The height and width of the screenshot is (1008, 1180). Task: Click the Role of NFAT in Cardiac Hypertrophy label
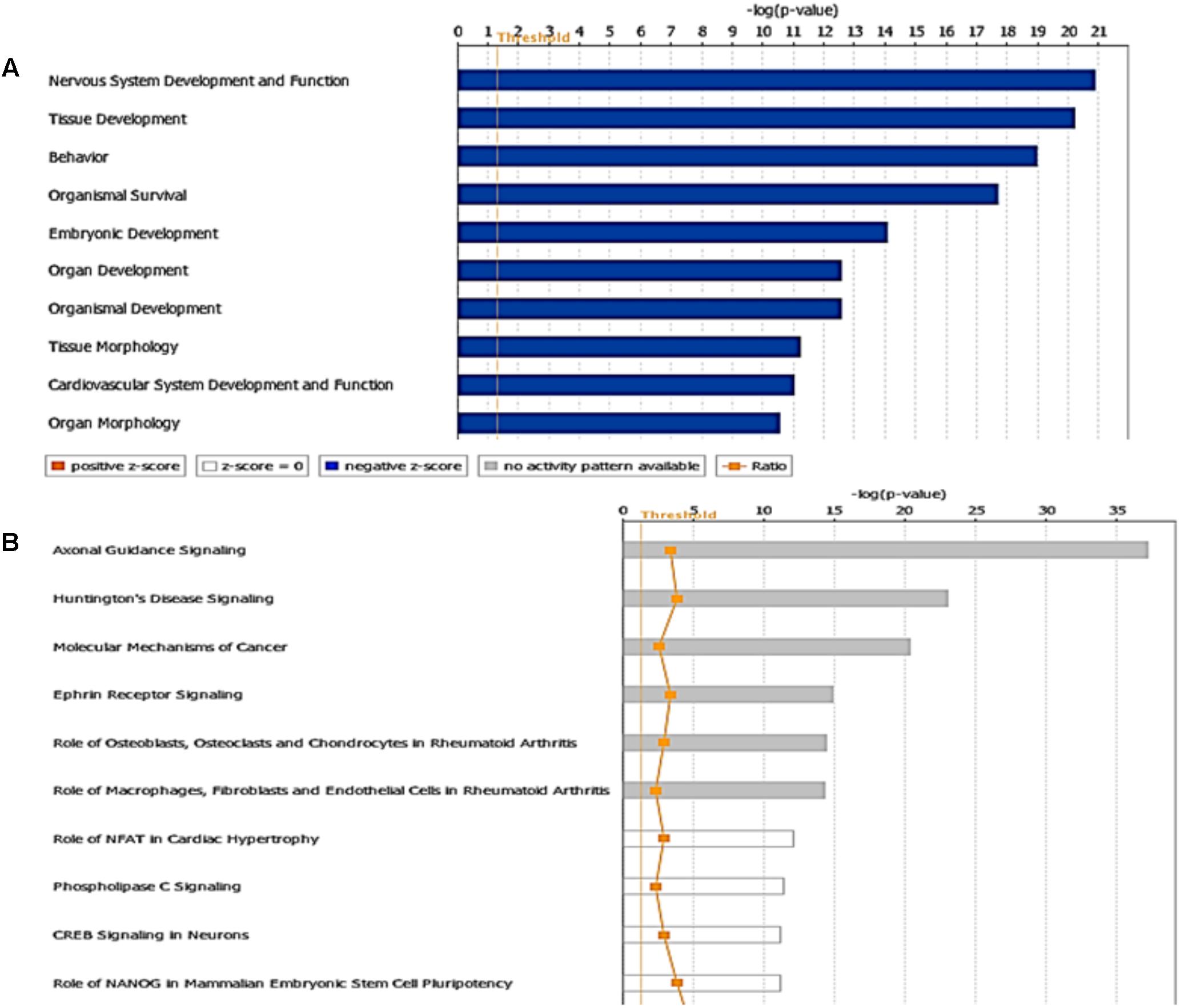tap(186, 839)
